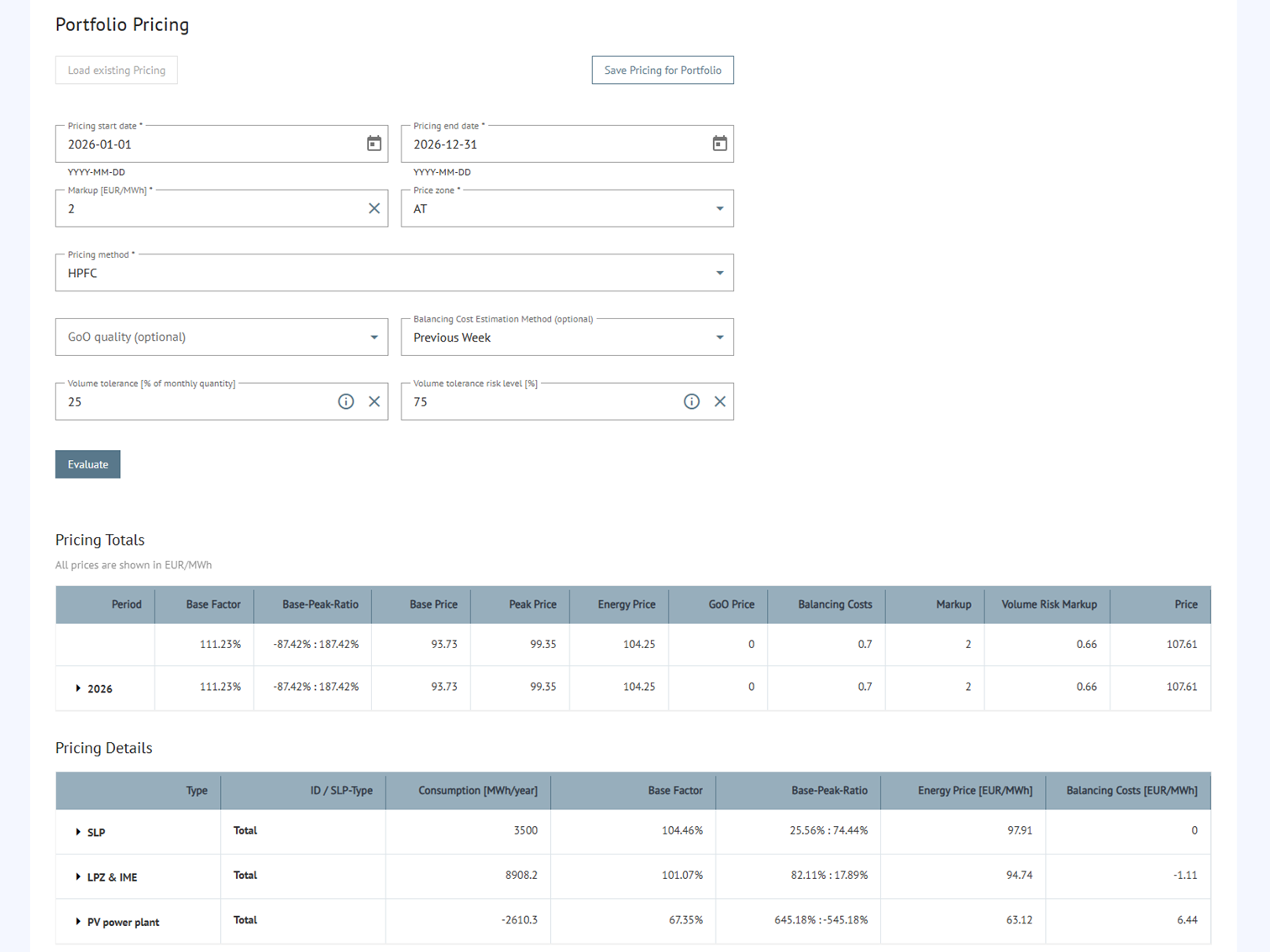Expand the SLP group in Pricing Details
This screenshot has height=952, width=1270.
tap(77, 832)
